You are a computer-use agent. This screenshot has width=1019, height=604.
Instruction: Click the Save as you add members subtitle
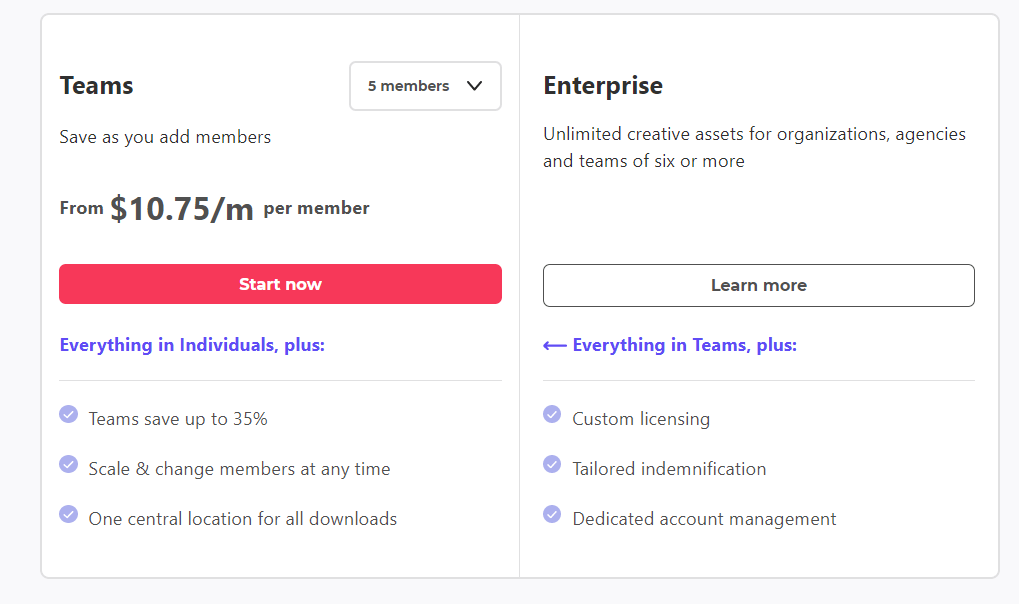coord(165,137)
